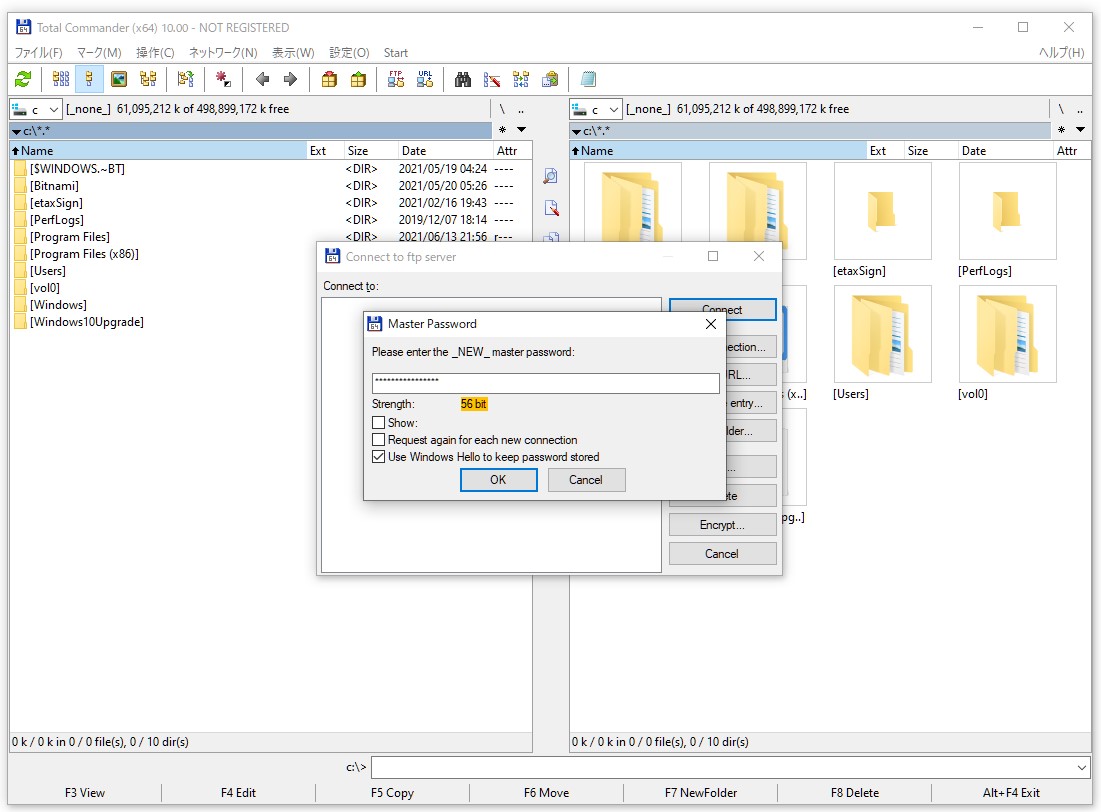Click Encrypt... in ftp server dialog
This screenshot has width=1101, height=812.
pos(722,525)
